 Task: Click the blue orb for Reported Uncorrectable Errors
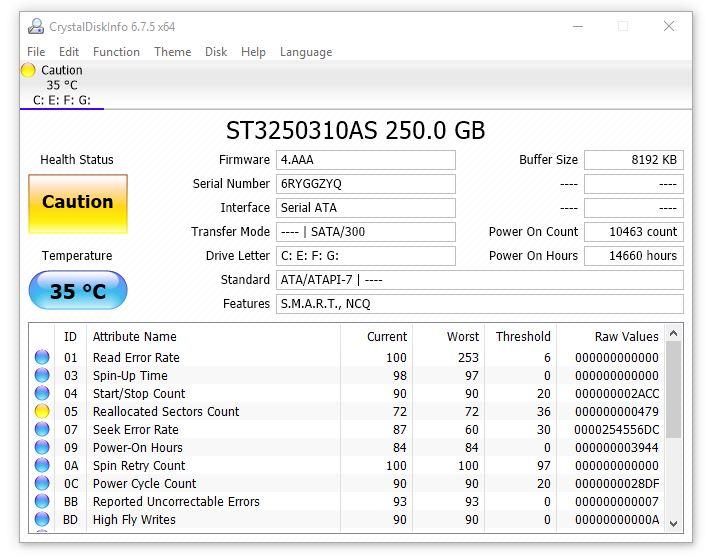pyautogui.click(x=42, y=501)
